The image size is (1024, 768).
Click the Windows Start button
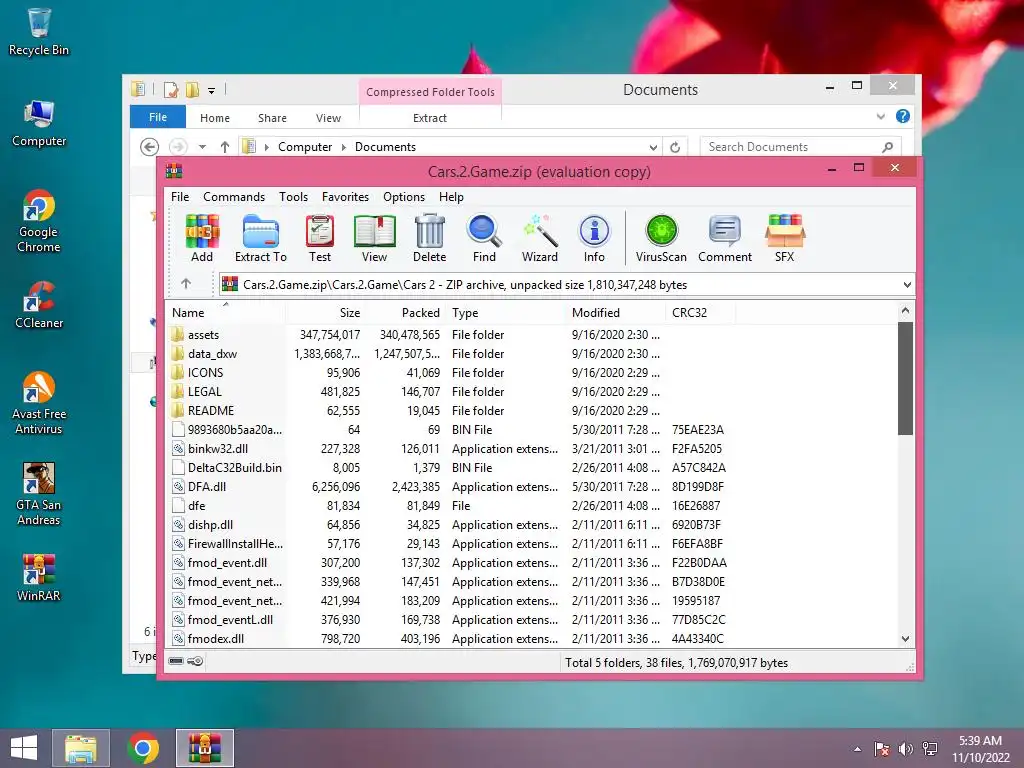pyautogui.click(x=24, y=748)
